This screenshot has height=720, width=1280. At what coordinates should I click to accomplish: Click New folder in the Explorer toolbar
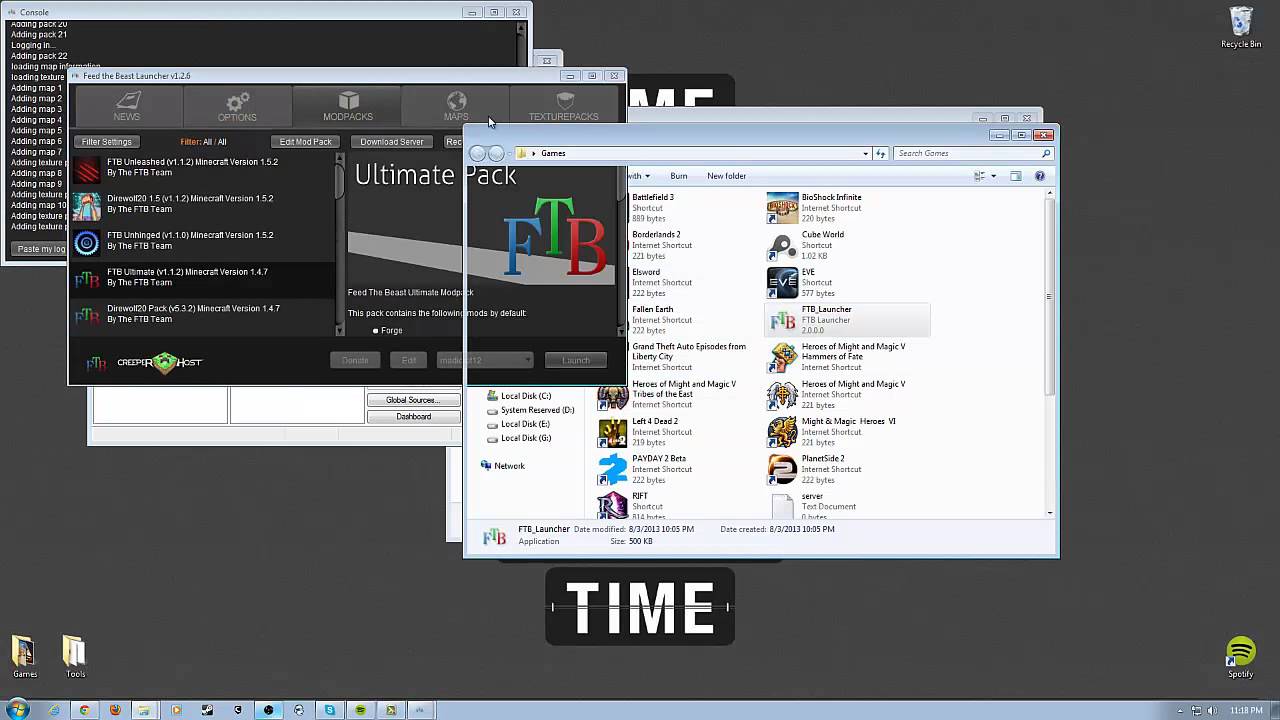click(x=727, y=176)
